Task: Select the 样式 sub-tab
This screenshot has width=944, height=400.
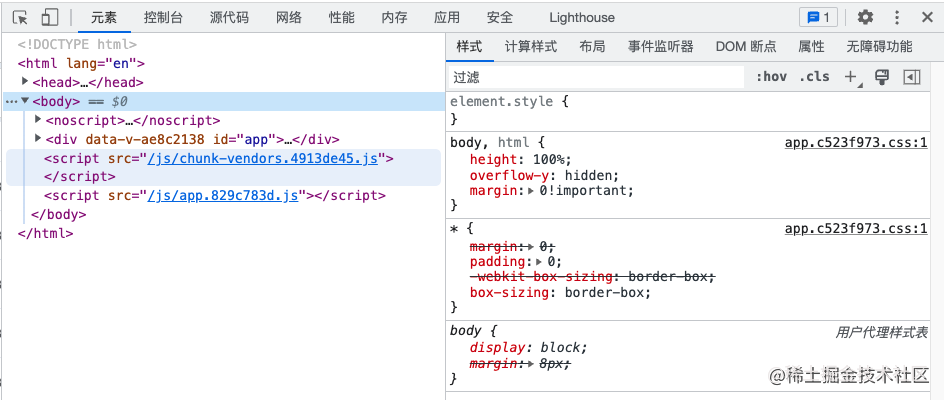Action: [470, 46]
